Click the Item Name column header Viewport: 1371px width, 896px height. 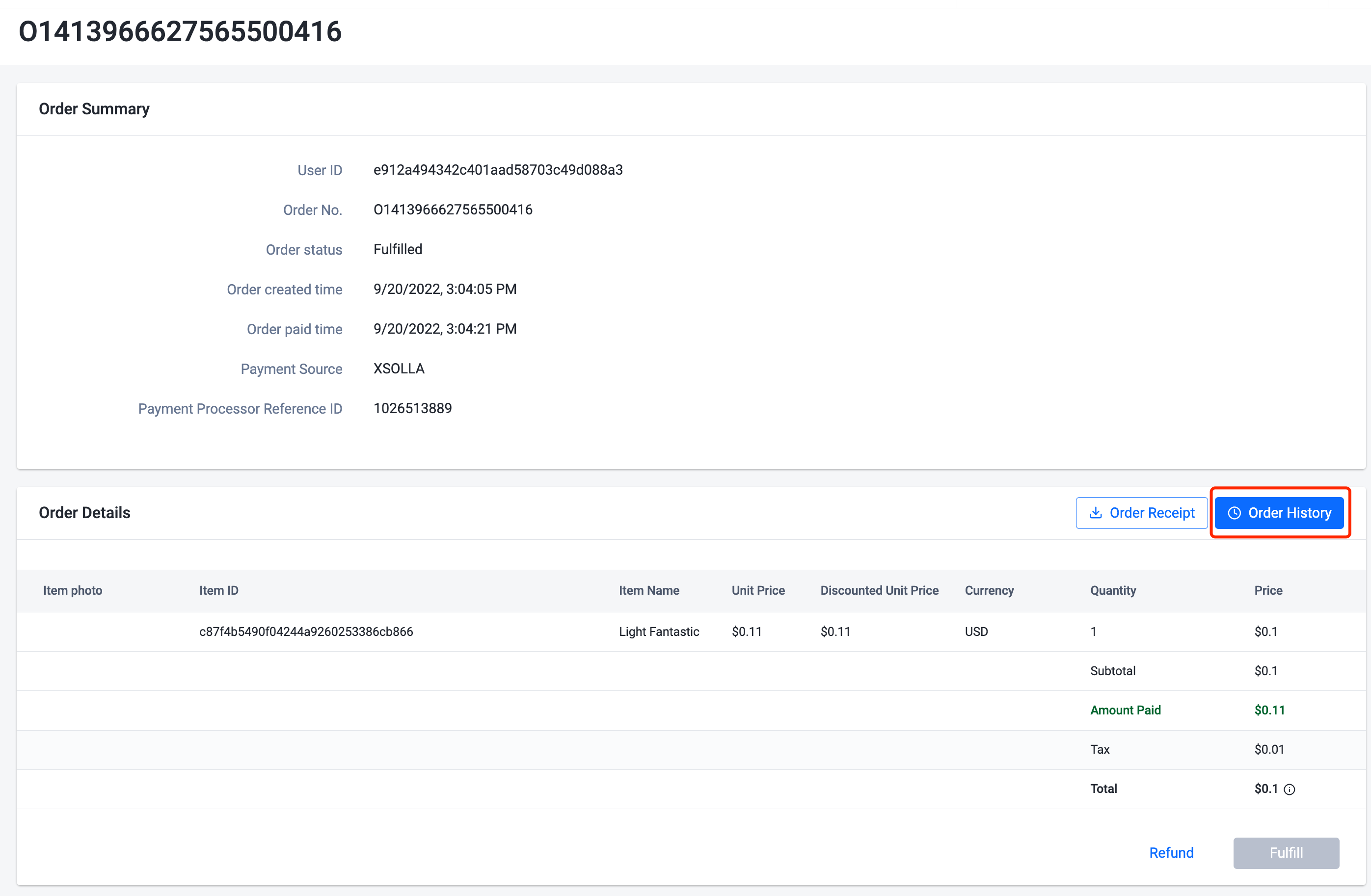(648, 590)
